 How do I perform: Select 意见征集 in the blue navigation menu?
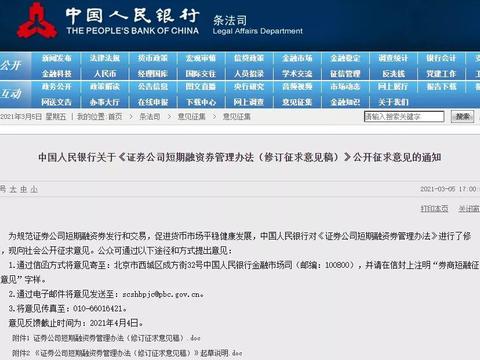[x=297, y=102]
